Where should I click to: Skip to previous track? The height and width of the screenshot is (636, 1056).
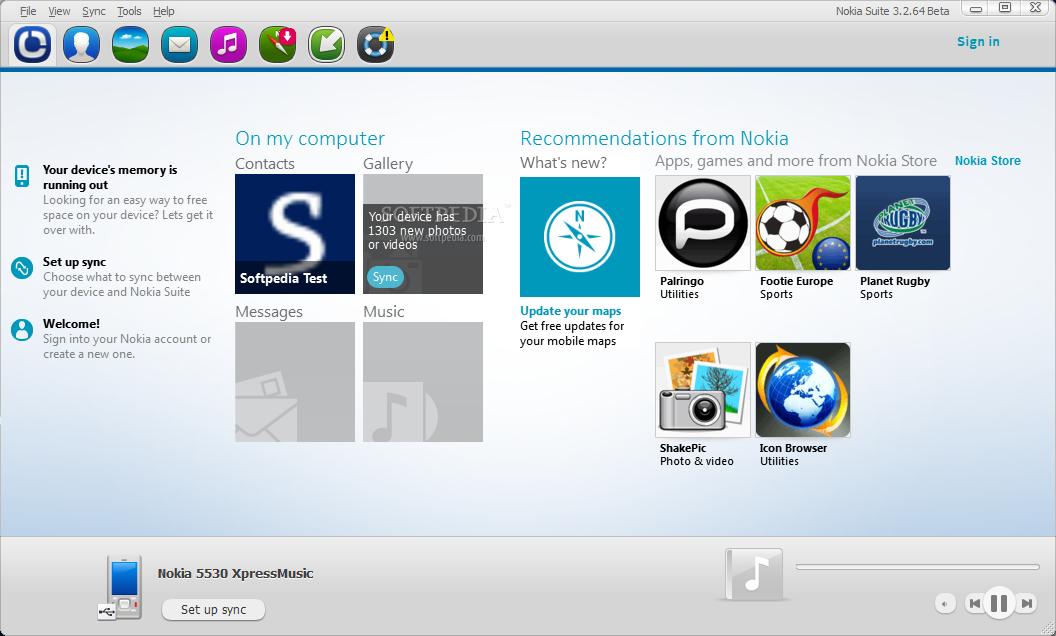(x=975, y=604)
